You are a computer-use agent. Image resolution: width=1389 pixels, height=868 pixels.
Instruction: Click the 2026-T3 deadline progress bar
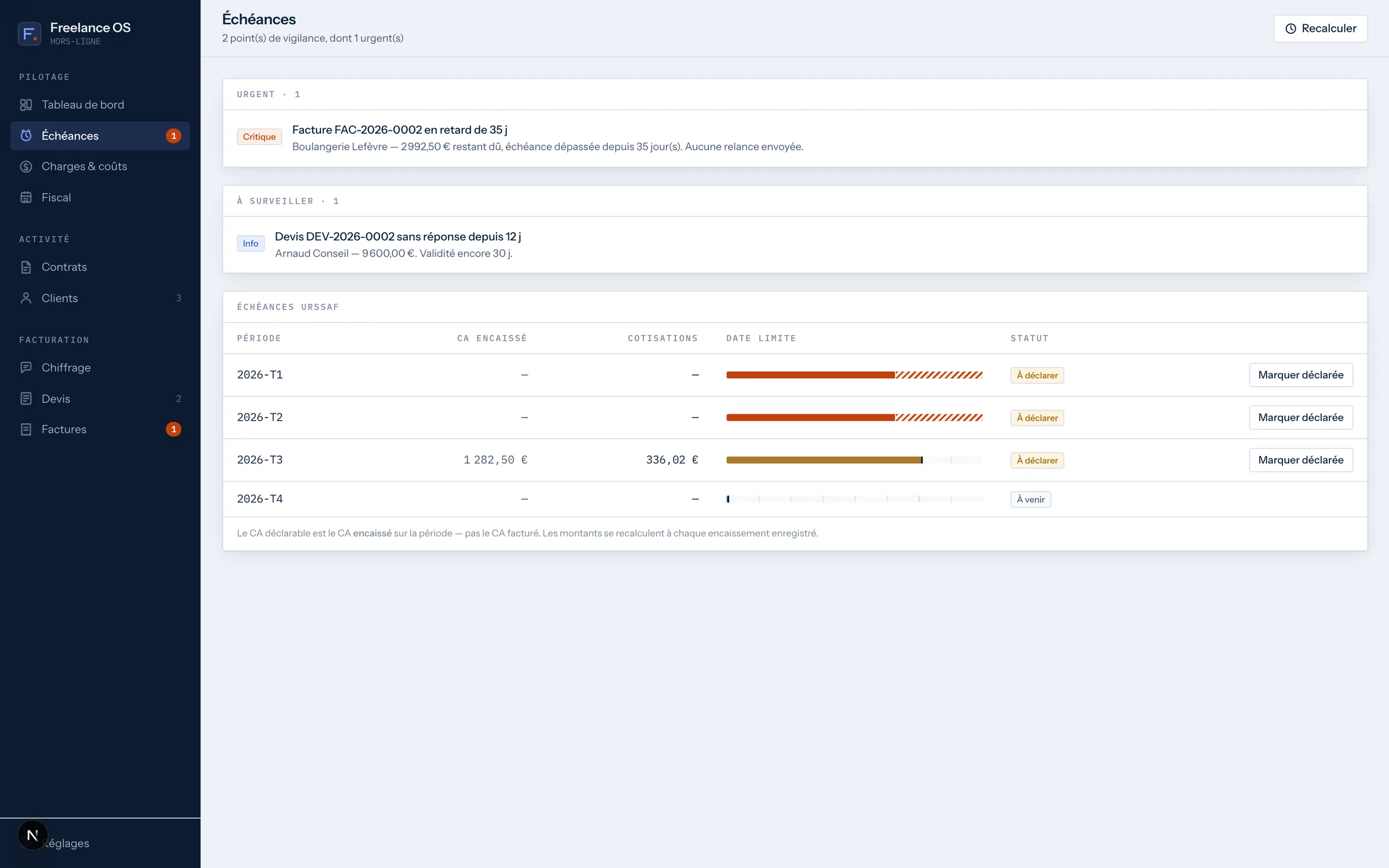(854, 460)
